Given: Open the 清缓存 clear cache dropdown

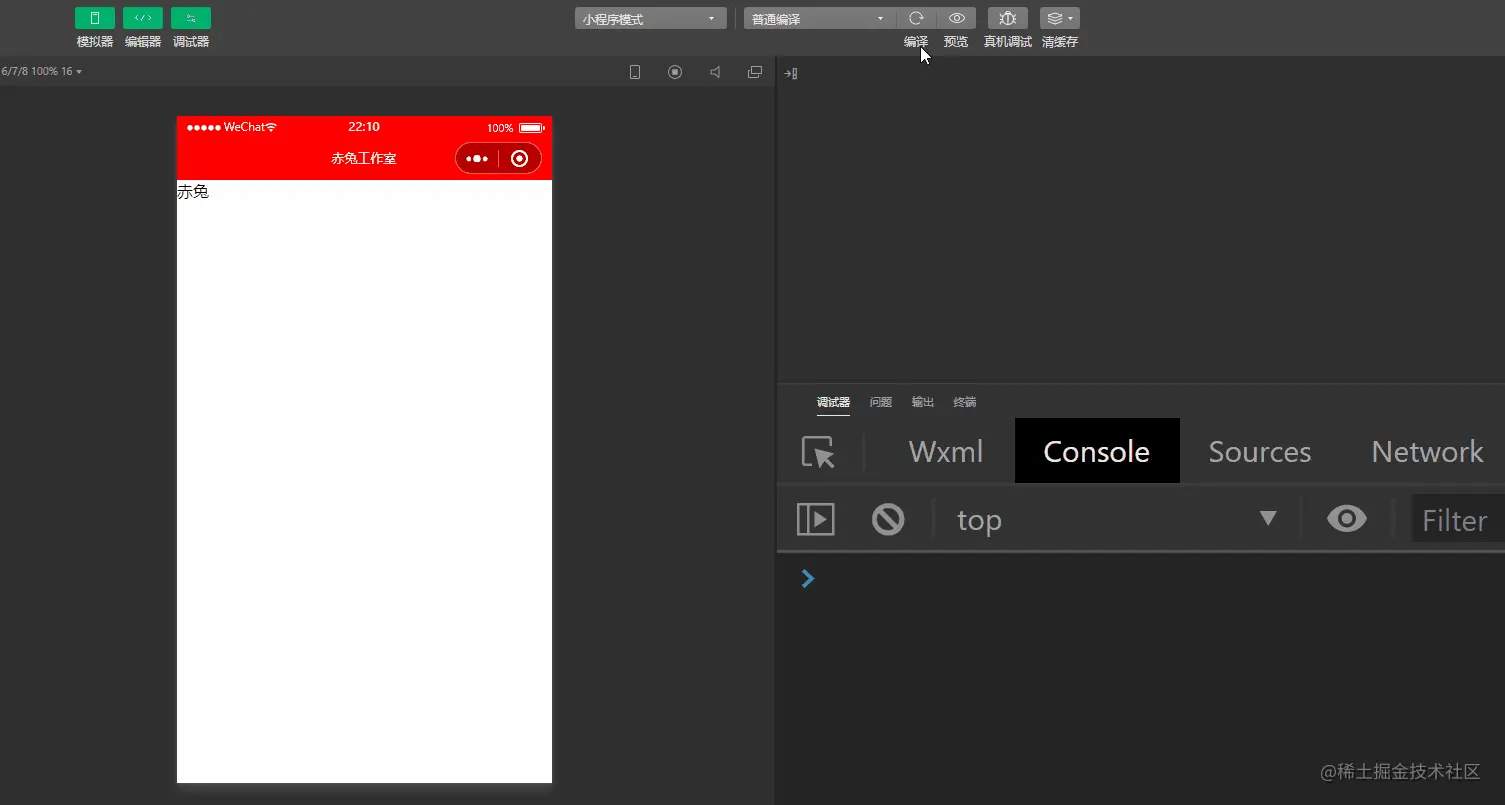Looking at the screenshot, I should pyautogui.click(x=1060, y=18).
